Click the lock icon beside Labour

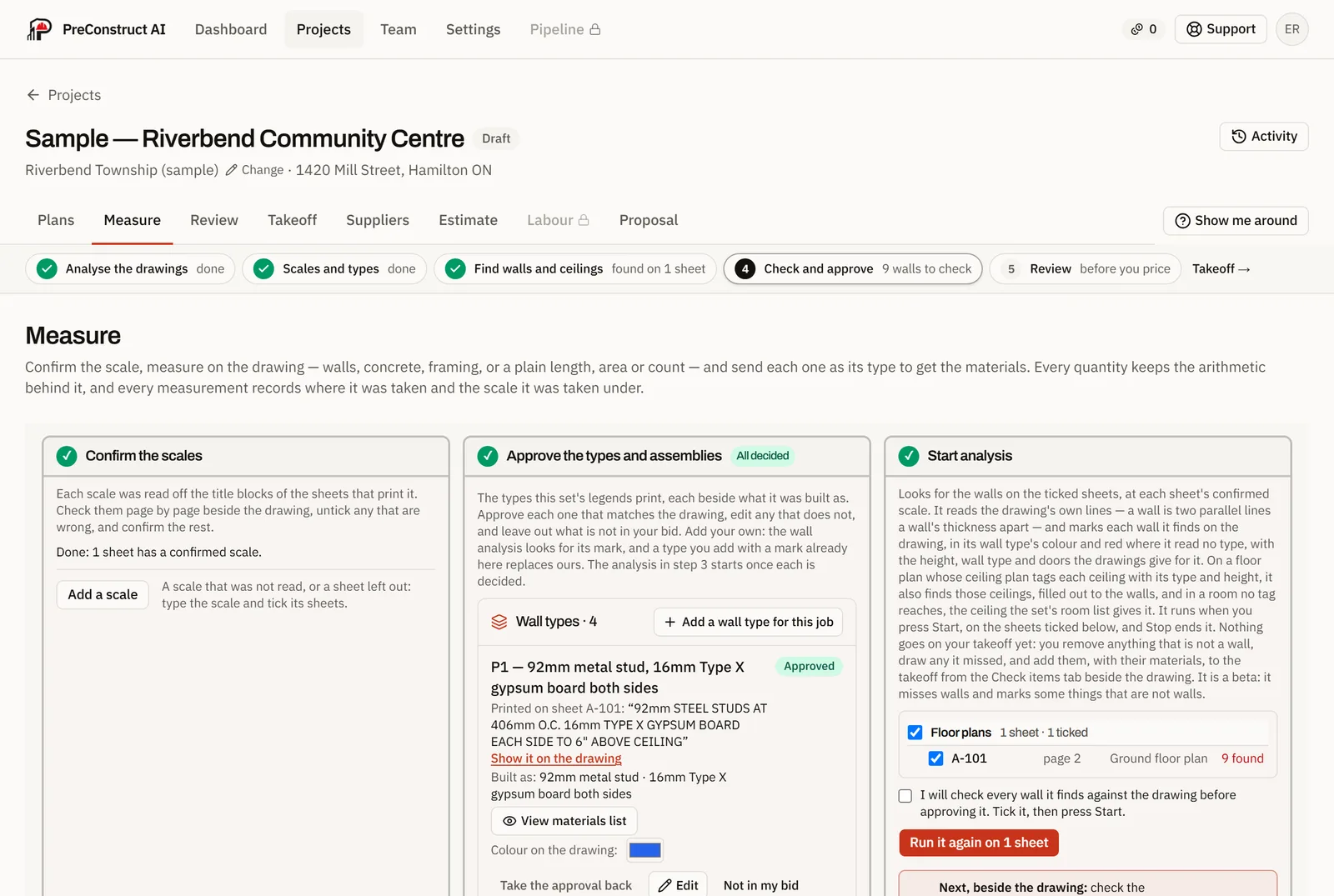tap(584, 220)
